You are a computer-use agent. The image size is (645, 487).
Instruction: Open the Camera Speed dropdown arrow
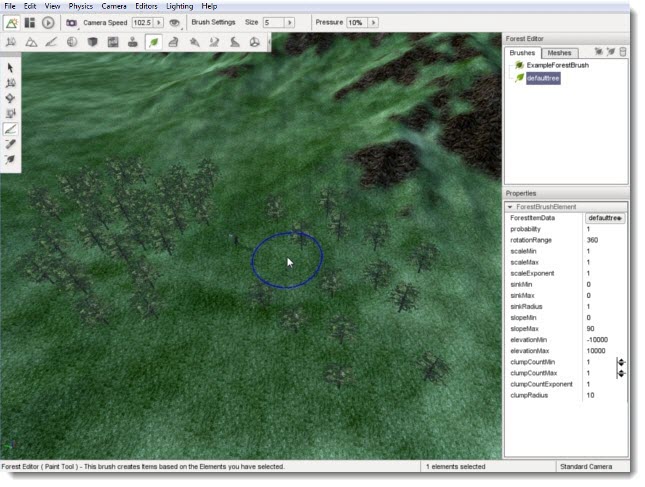159,23
